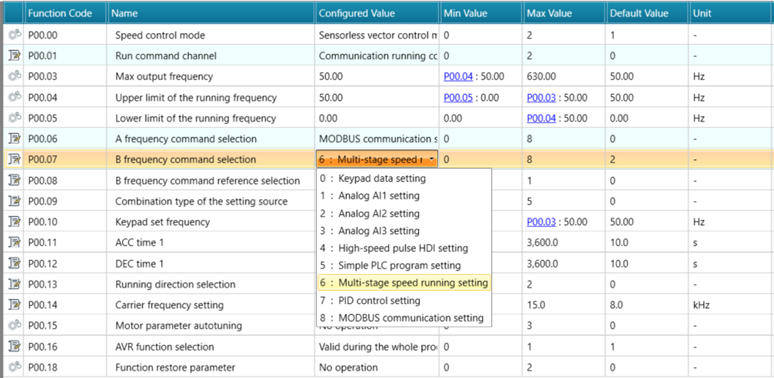The image size is (774, 378).
Task: Select the Running direction selection name cell
Action: [x=211, y=284]
